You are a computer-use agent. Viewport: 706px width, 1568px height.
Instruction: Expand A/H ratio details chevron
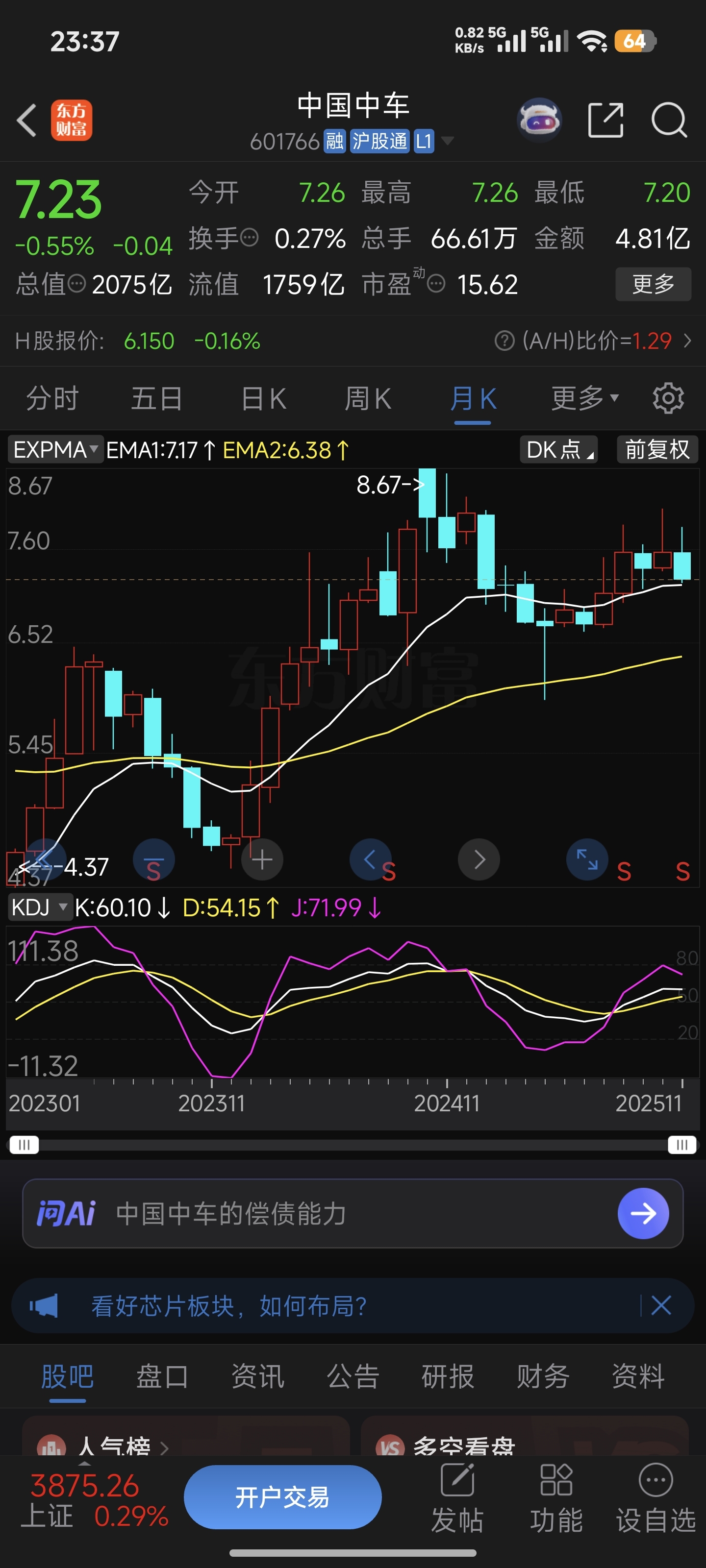(x=687, y=341)
